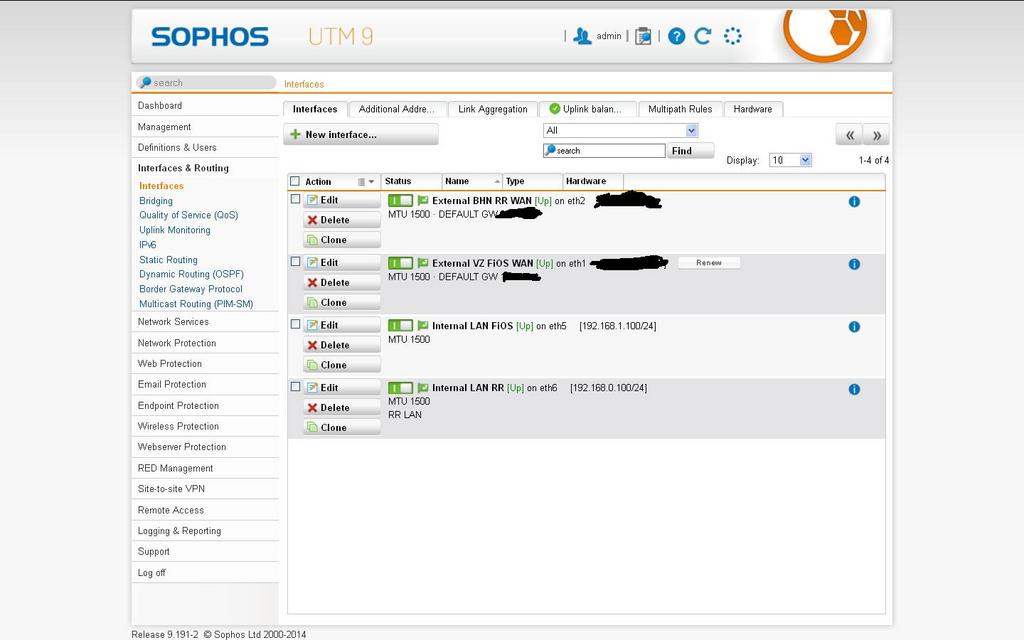Image resolution: width=1024 pixels, height=640 pixels.
Task: Select the Interfaces tab
Action: click(315, 109)
